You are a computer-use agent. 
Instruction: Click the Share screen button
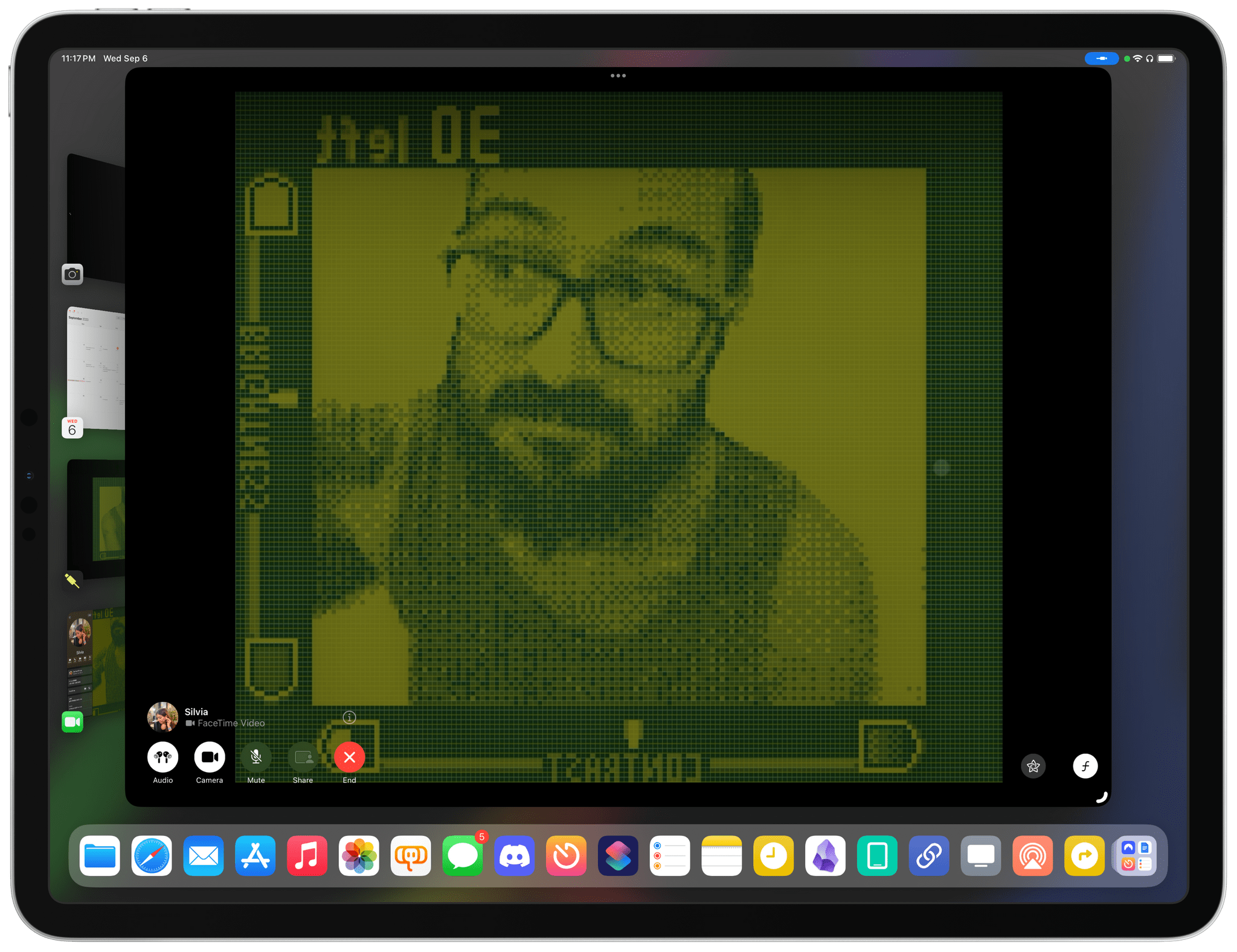point(303,757)
